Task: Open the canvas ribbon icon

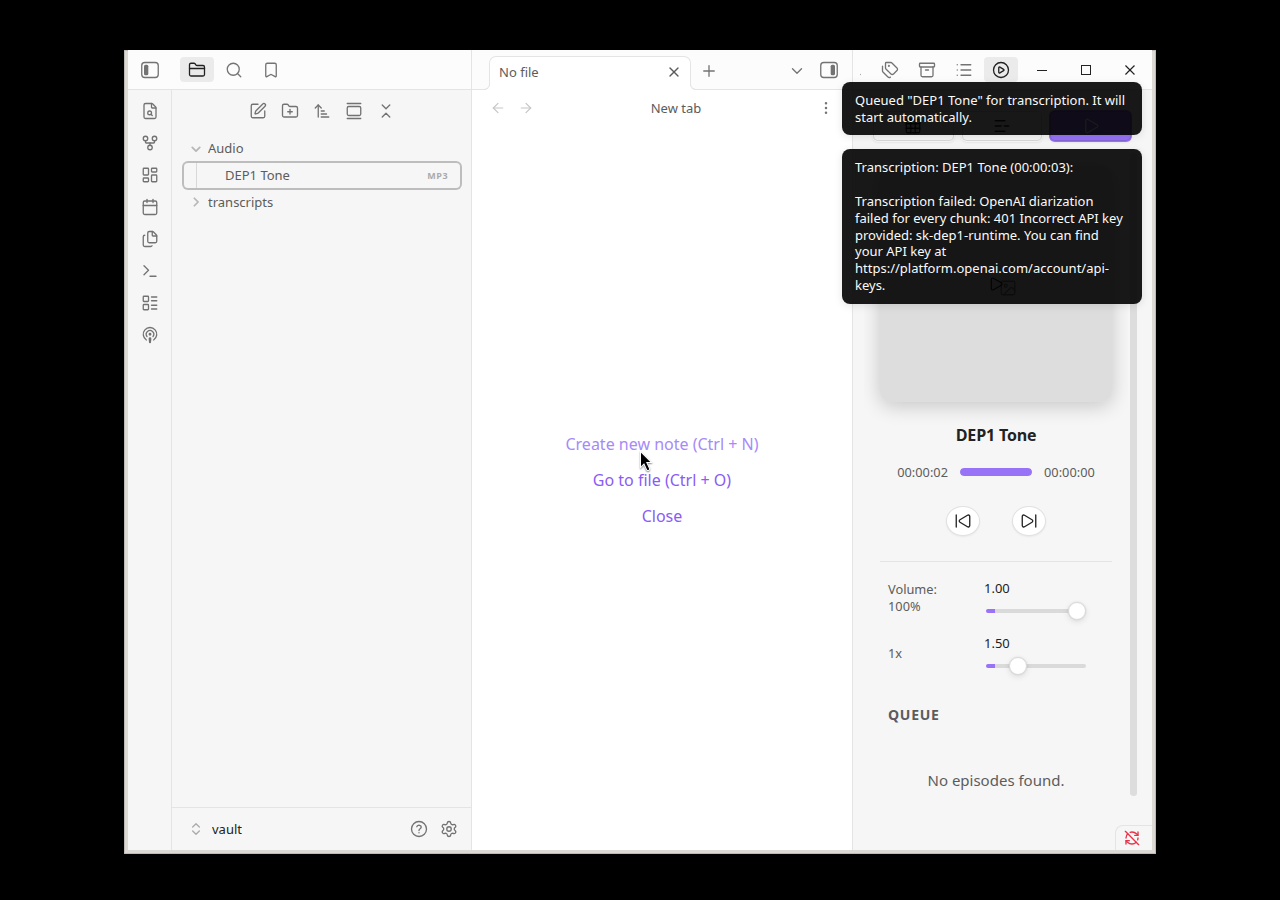Action: pyautogui.click(x=150, y=175)
